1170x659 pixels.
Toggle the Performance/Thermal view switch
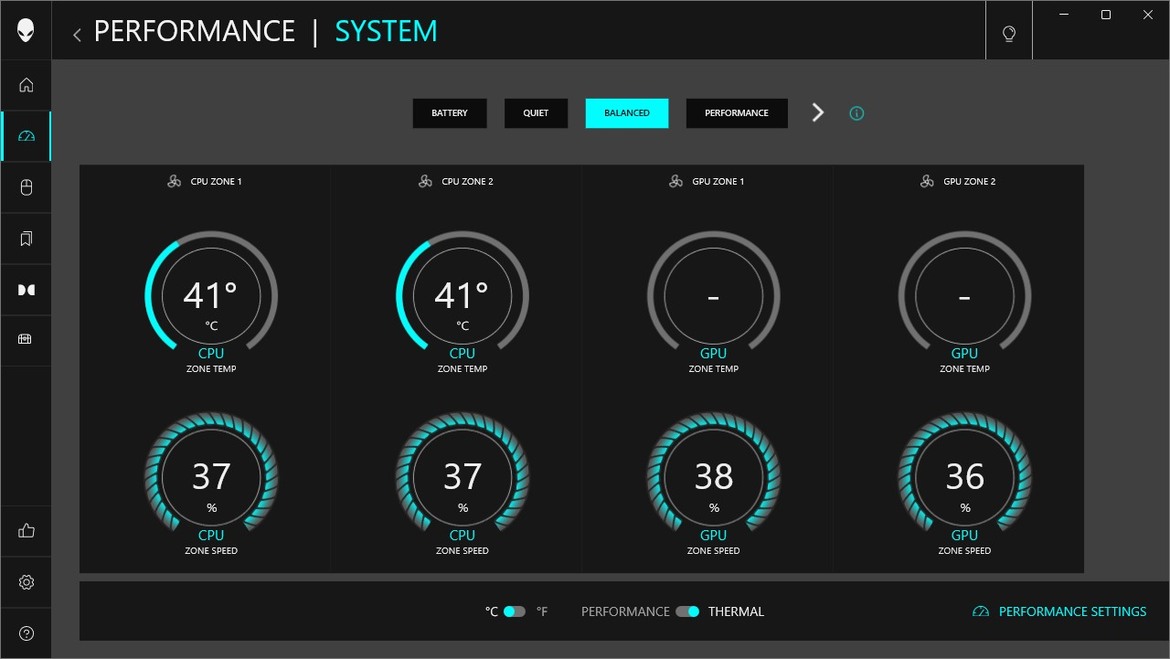point(687,611)
